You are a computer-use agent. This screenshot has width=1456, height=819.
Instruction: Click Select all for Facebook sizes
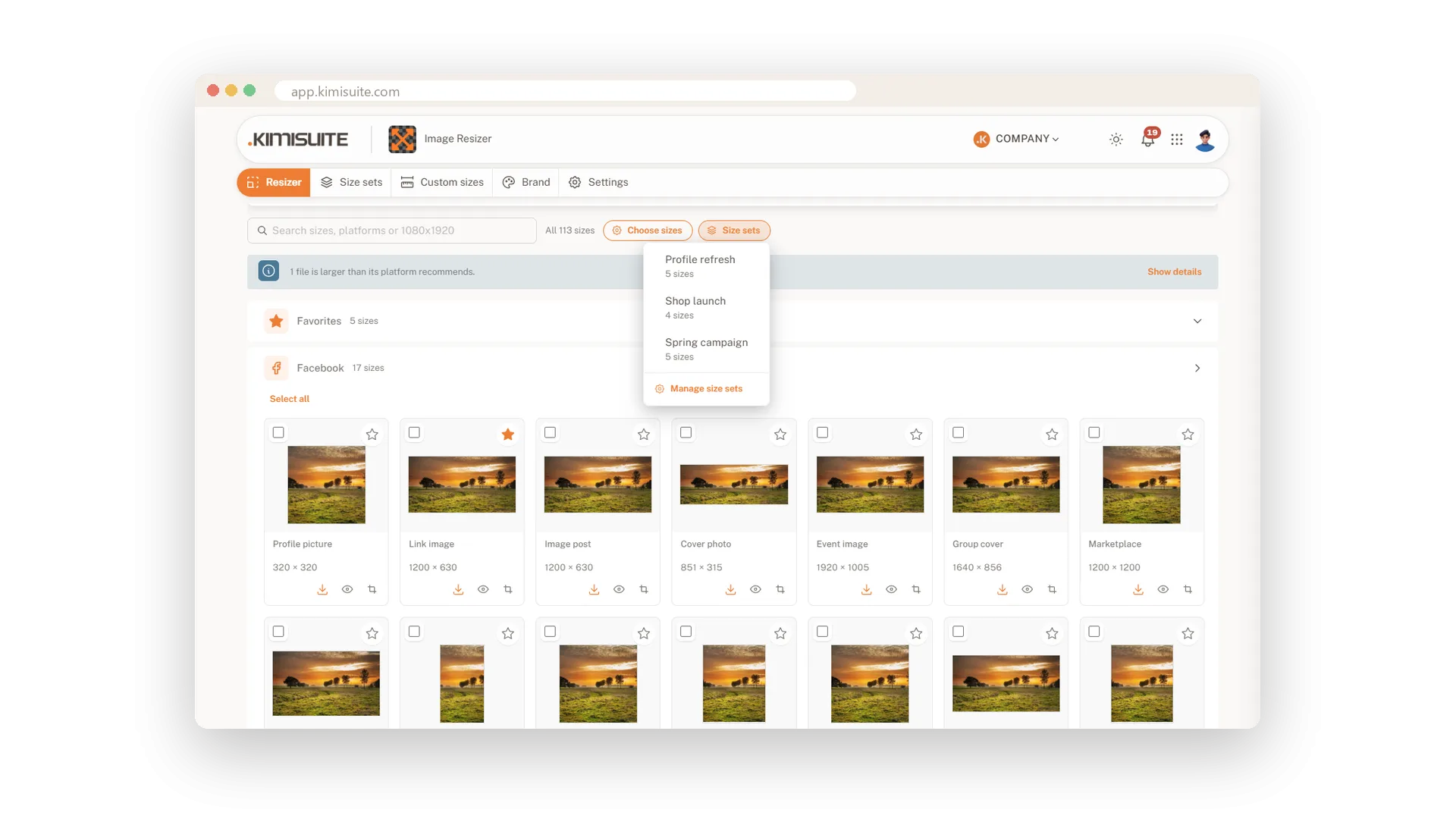(290, 399)
